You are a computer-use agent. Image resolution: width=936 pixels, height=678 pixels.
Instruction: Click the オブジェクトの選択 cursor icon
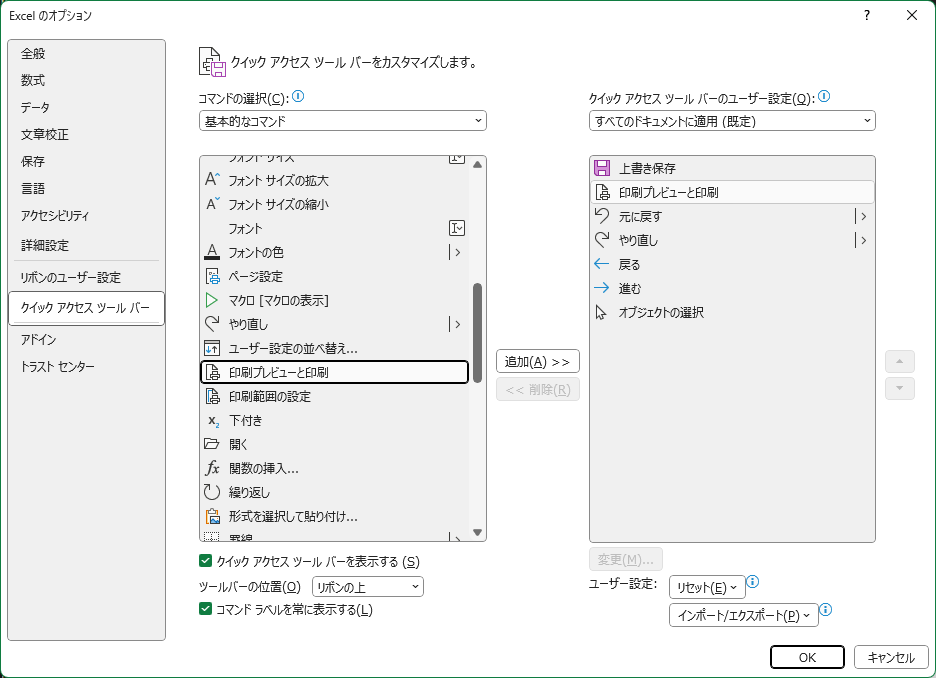point(601,312)
